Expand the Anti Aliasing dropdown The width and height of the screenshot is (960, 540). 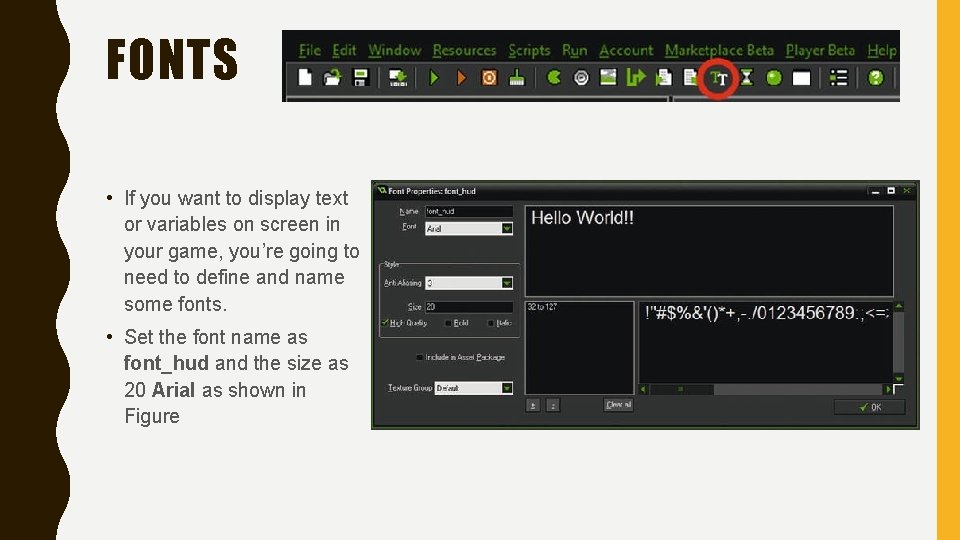click(x=507, y=283)
